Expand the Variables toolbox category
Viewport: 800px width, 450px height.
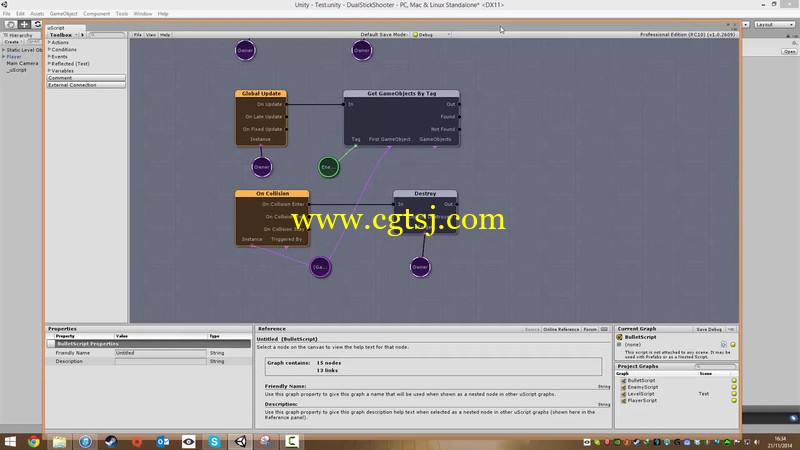point(49,71)
